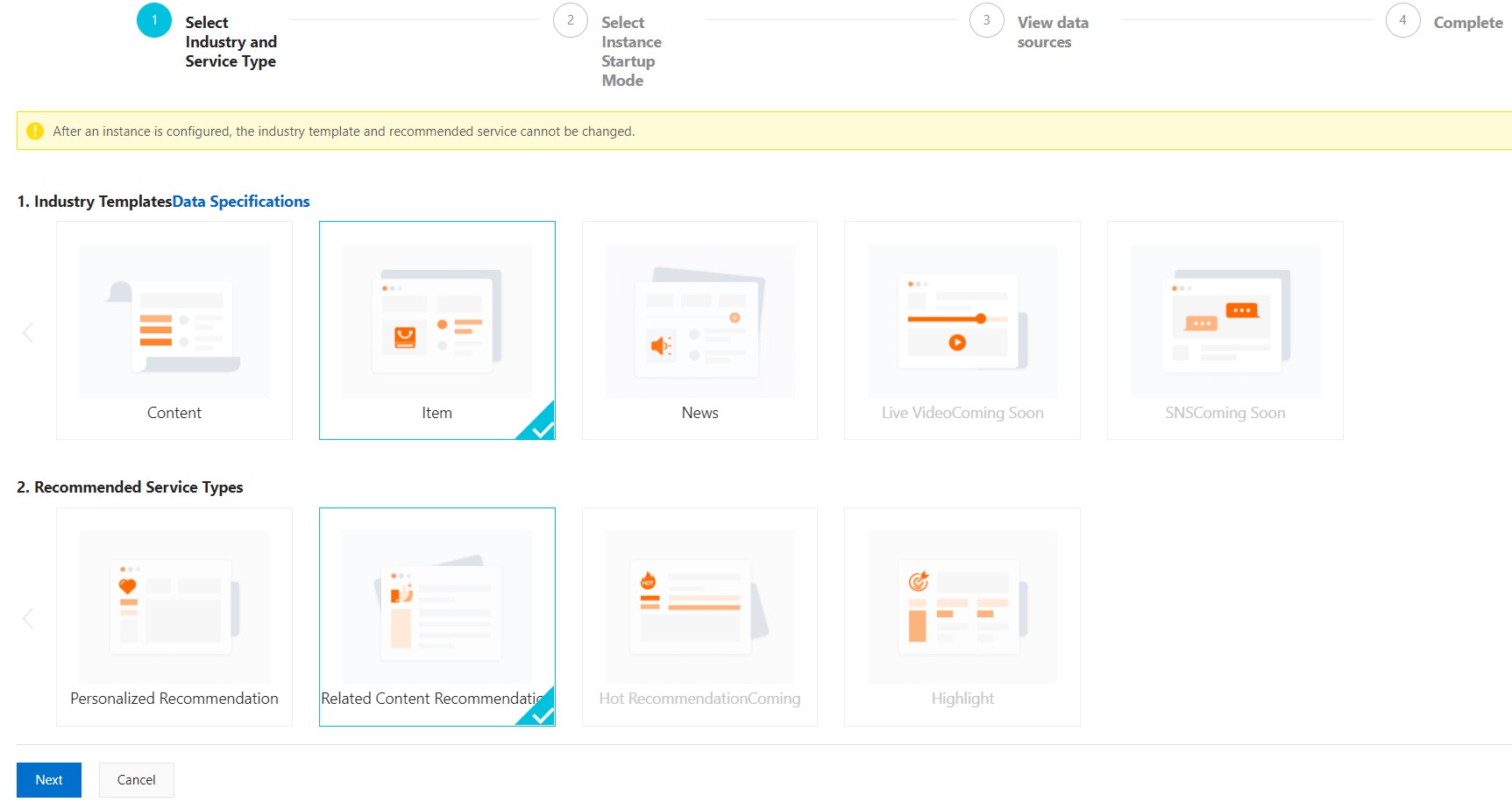This screenshot has height=802, width=1512.
Task: Click the Highlight service label
Action: tap(962, 699)
